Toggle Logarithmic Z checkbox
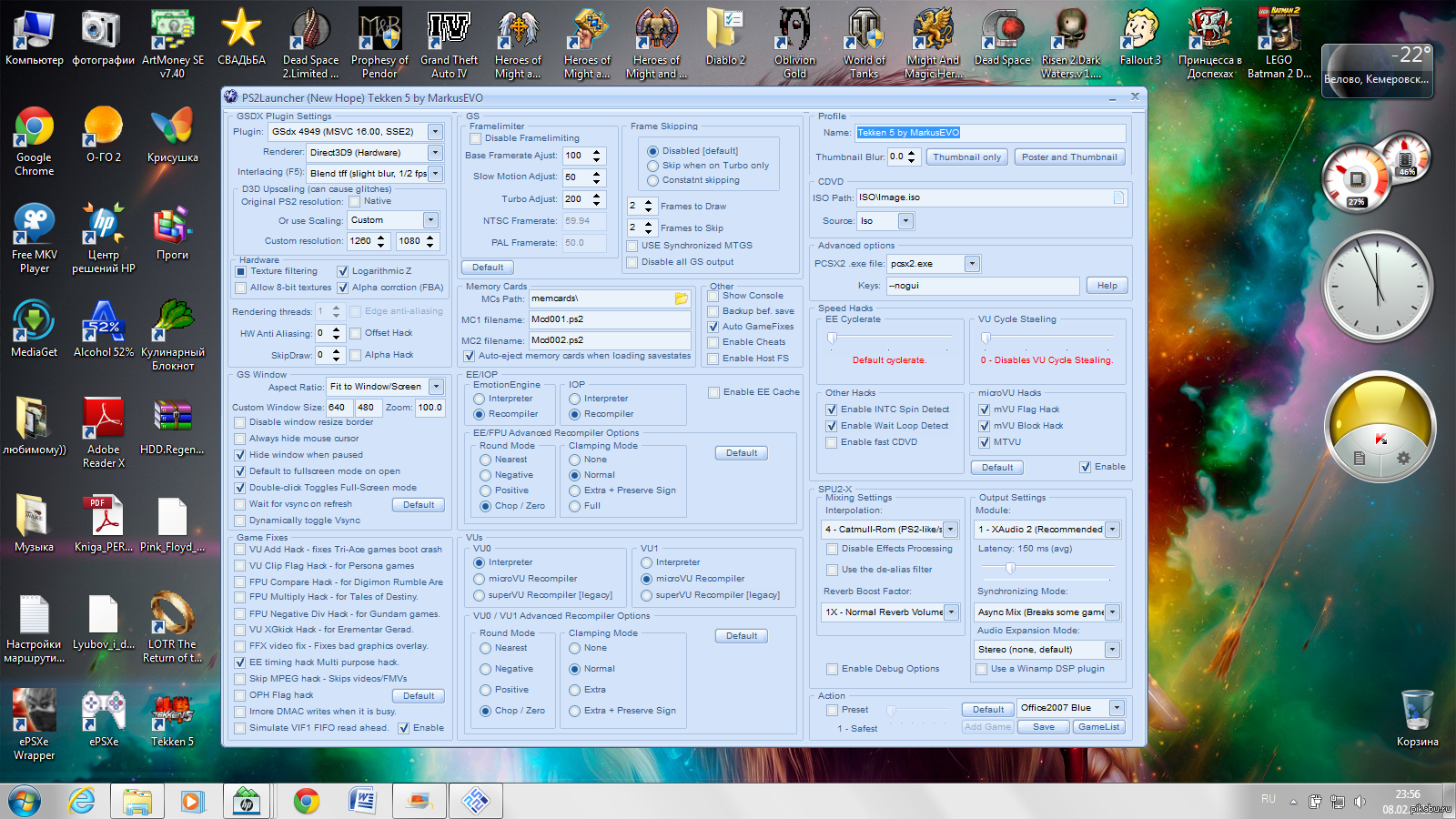The height and width of the screenshot is (819, 1456). click(x=343, y=271)
